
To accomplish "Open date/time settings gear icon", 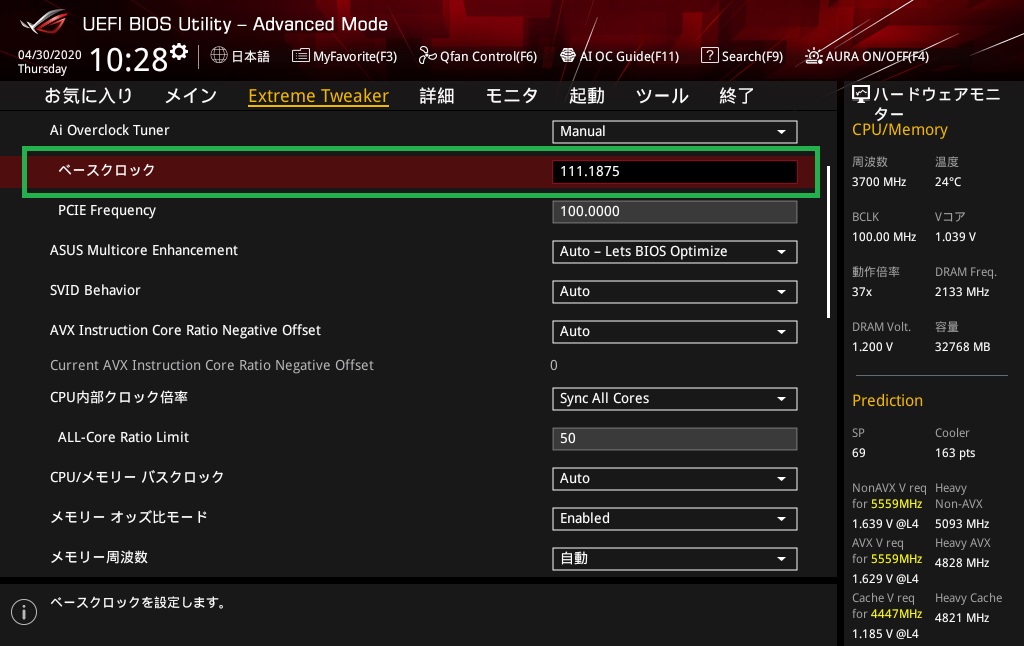I will click(x=179, y=51).
